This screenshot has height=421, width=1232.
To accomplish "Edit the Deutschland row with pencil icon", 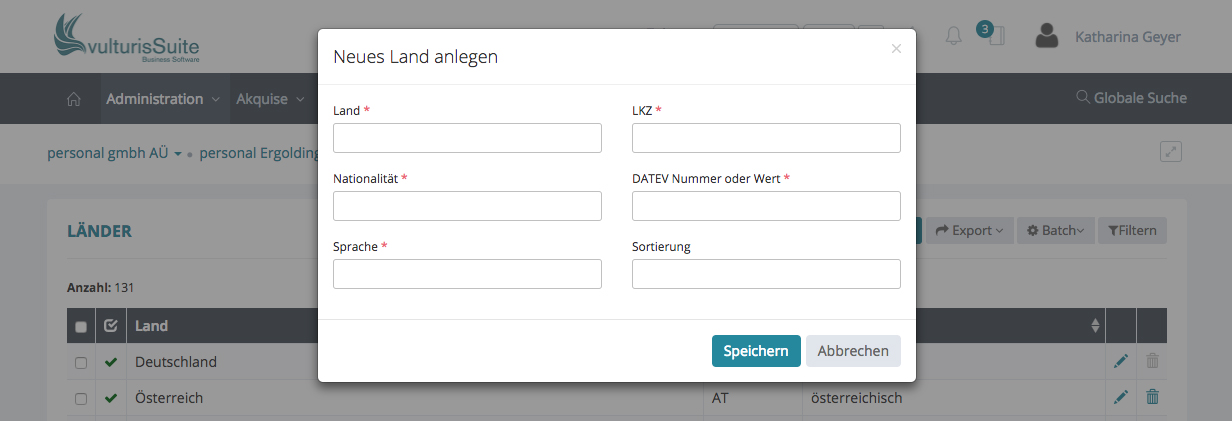I will click(1121, 361).
